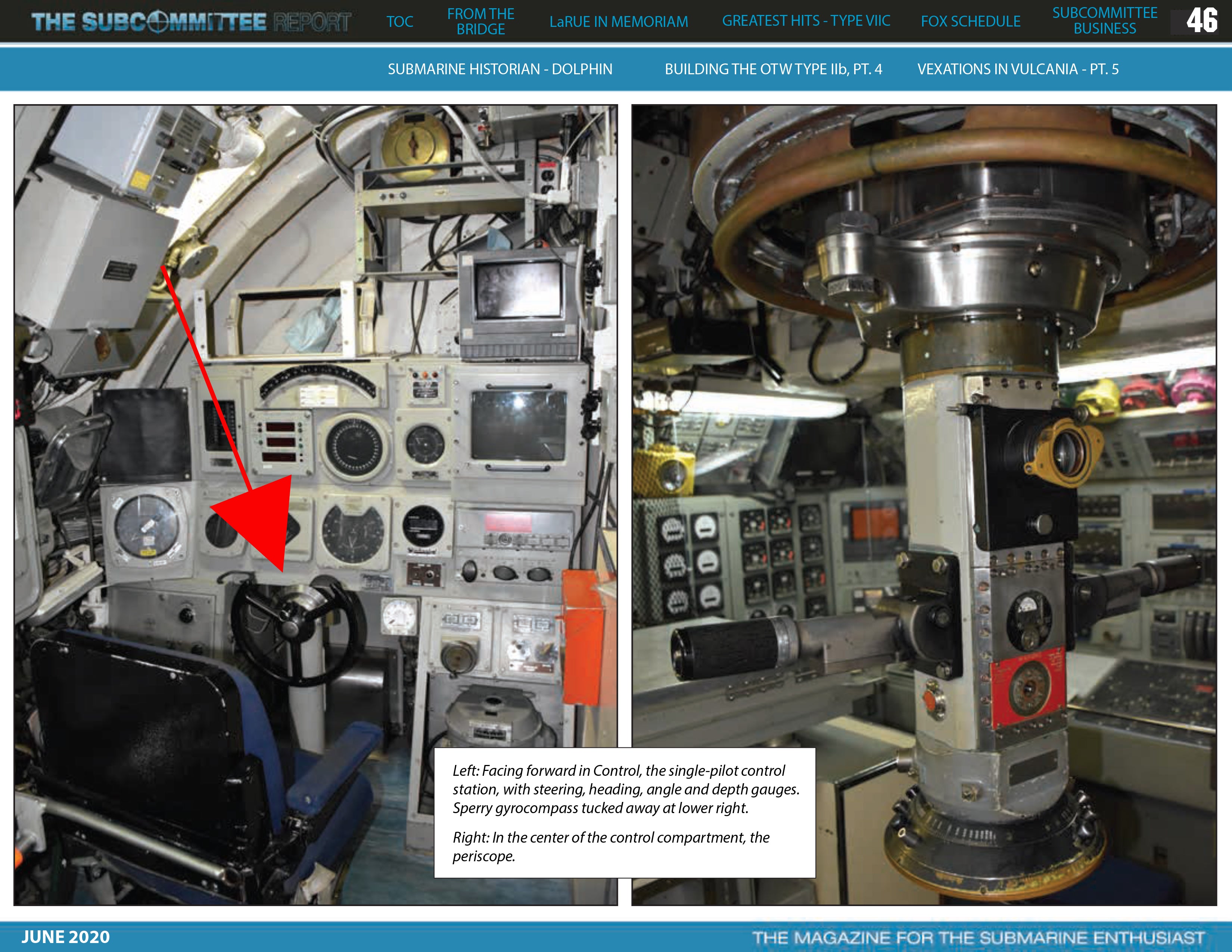Open LaRue In Memoriam article
Image resolution: width=1232 pixels, height=952 pixels.
point(618,21)
